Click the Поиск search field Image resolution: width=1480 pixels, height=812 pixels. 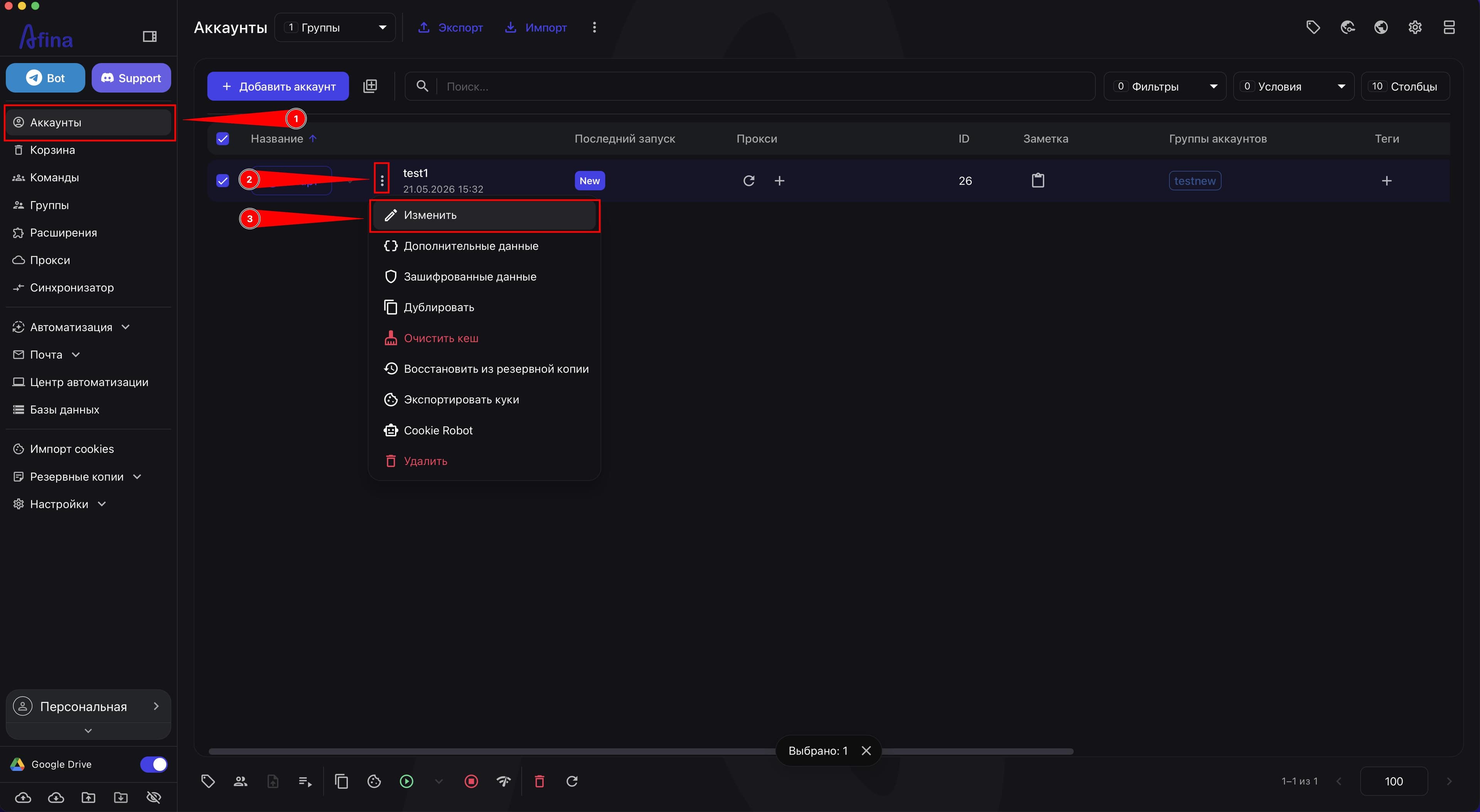[750, 86]
